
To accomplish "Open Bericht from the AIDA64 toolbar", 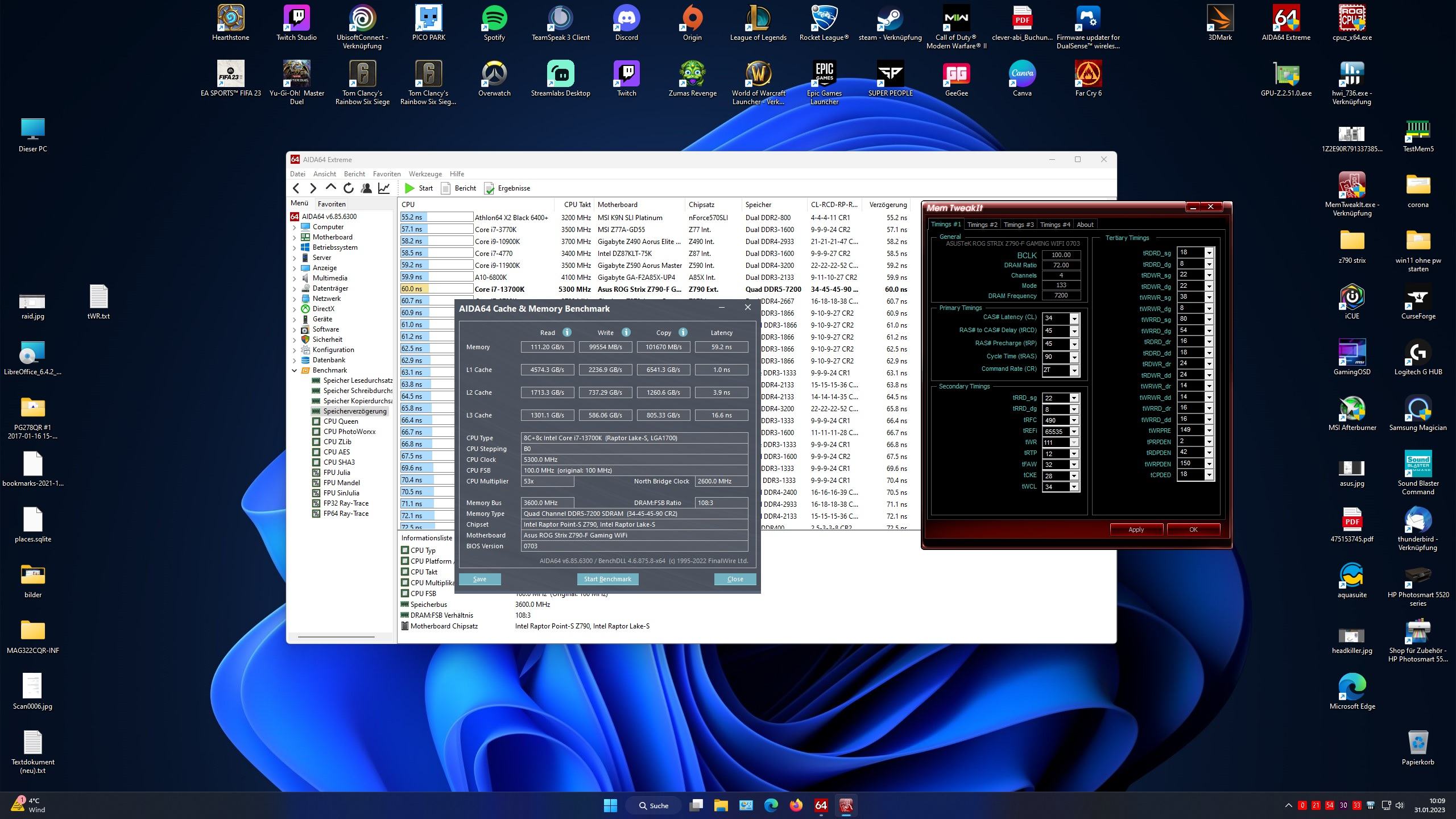I will tap(459, 188).
